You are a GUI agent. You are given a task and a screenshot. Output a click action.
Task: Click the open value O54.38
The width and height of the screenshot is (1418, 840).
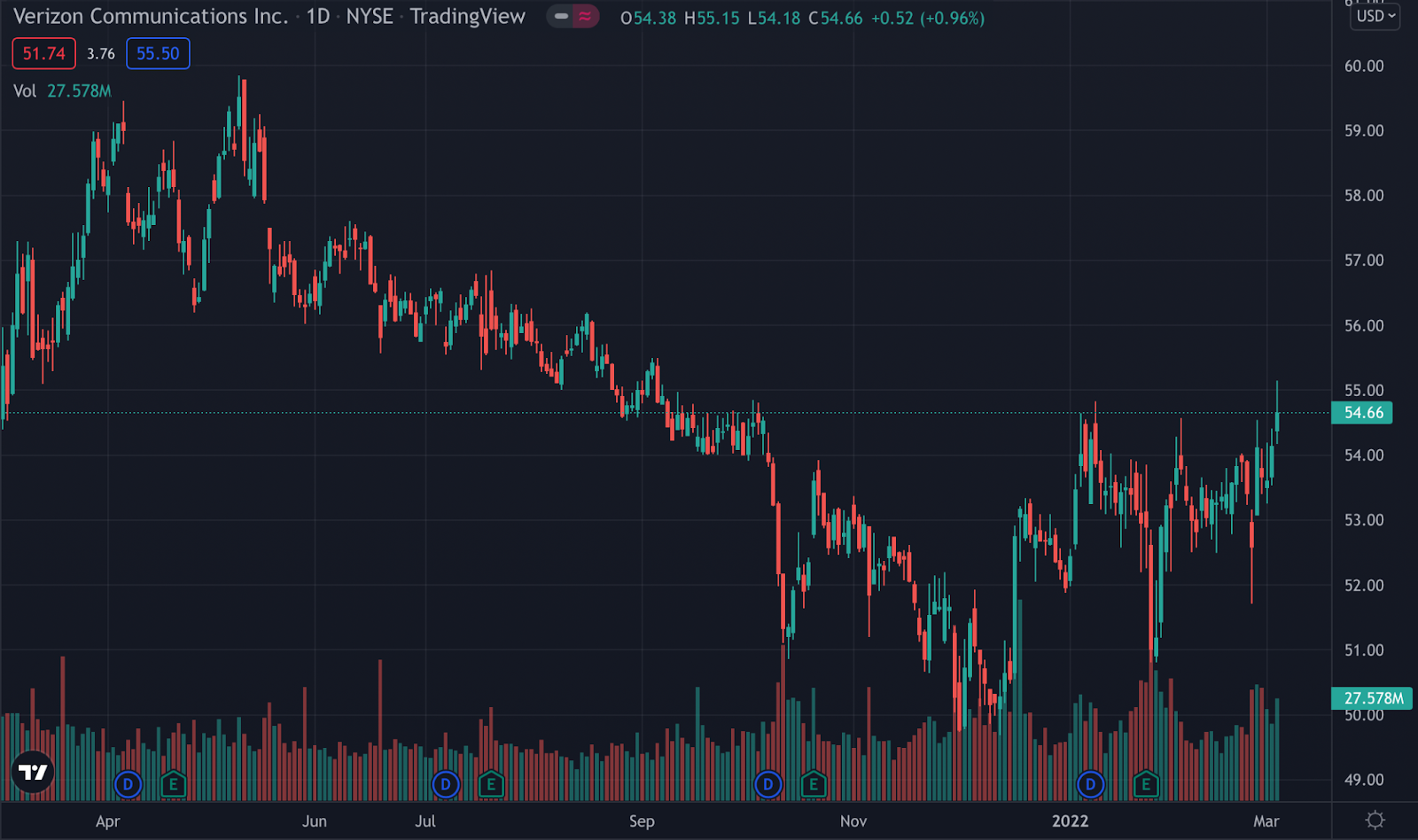click(x=648, y=18)
